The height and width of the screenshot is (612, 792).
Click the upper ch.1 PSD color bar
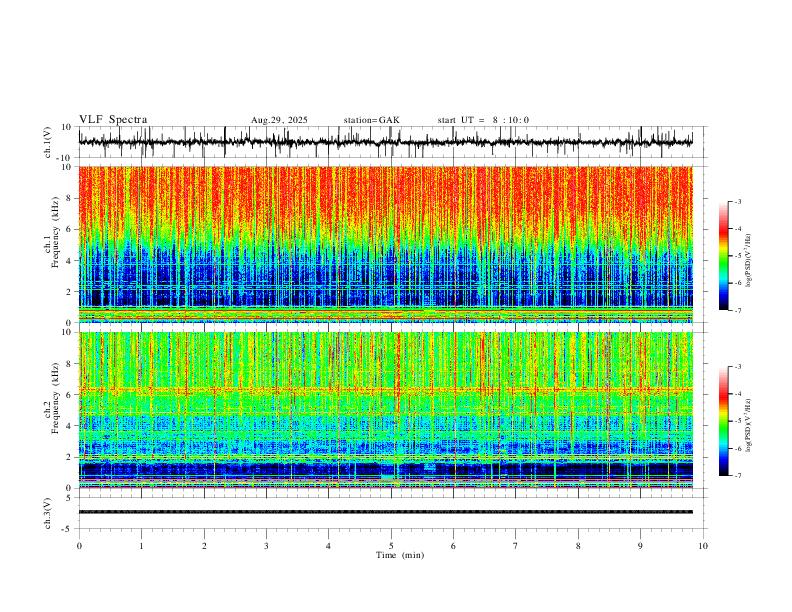coord(723,256)
